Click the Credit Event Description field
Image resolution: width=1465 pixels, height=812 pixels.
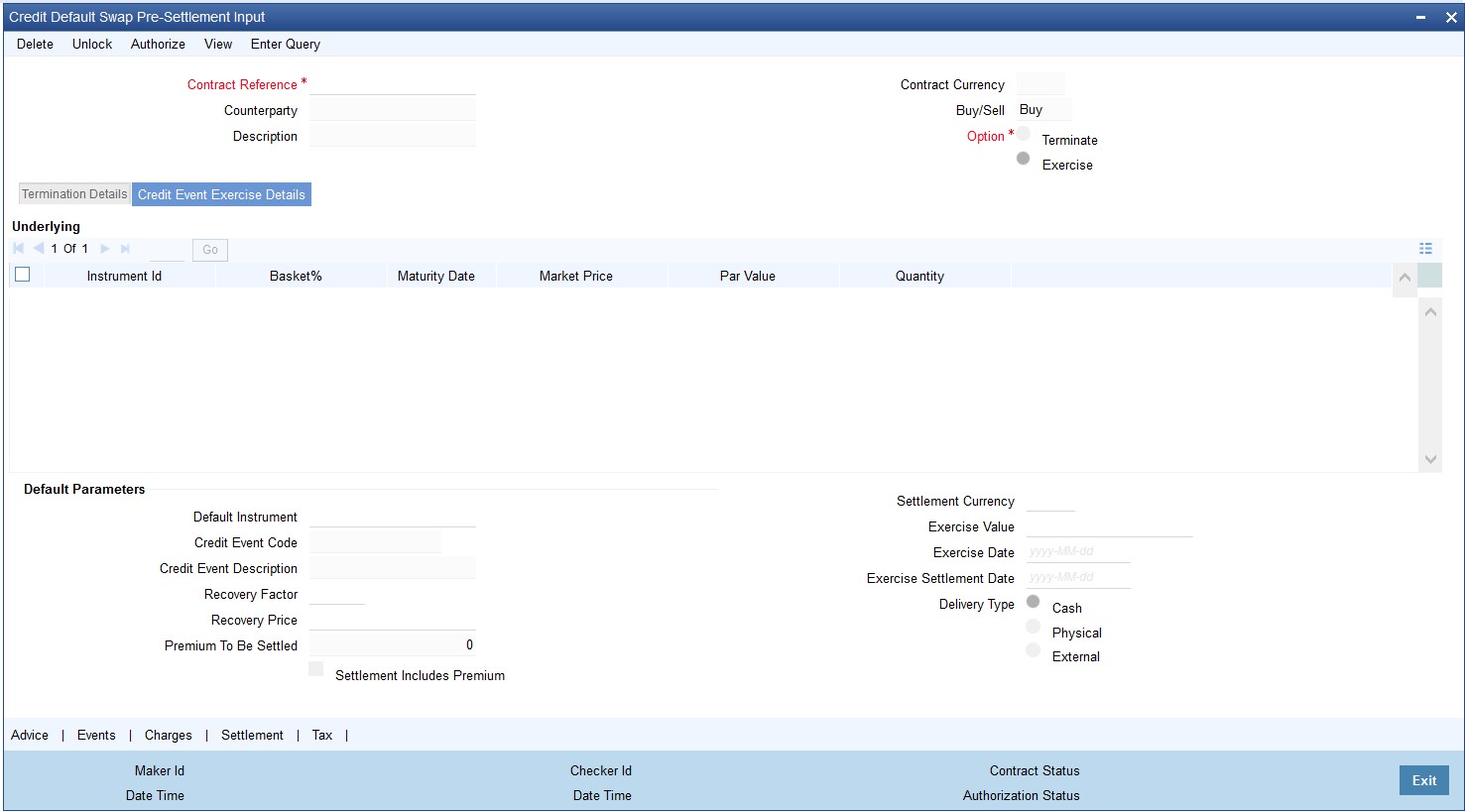[393, 568]
